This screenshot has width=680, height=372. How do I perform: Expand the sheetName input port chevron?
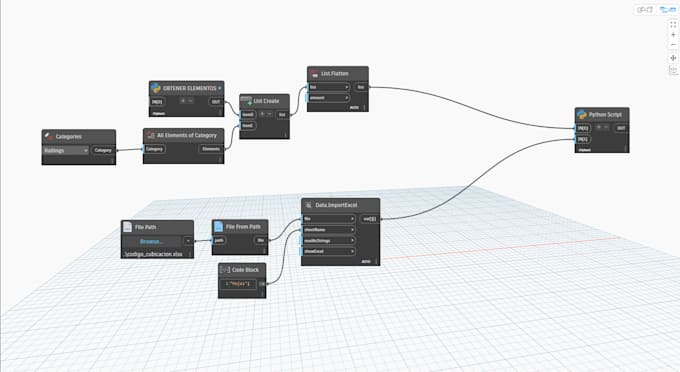(352, 230)
